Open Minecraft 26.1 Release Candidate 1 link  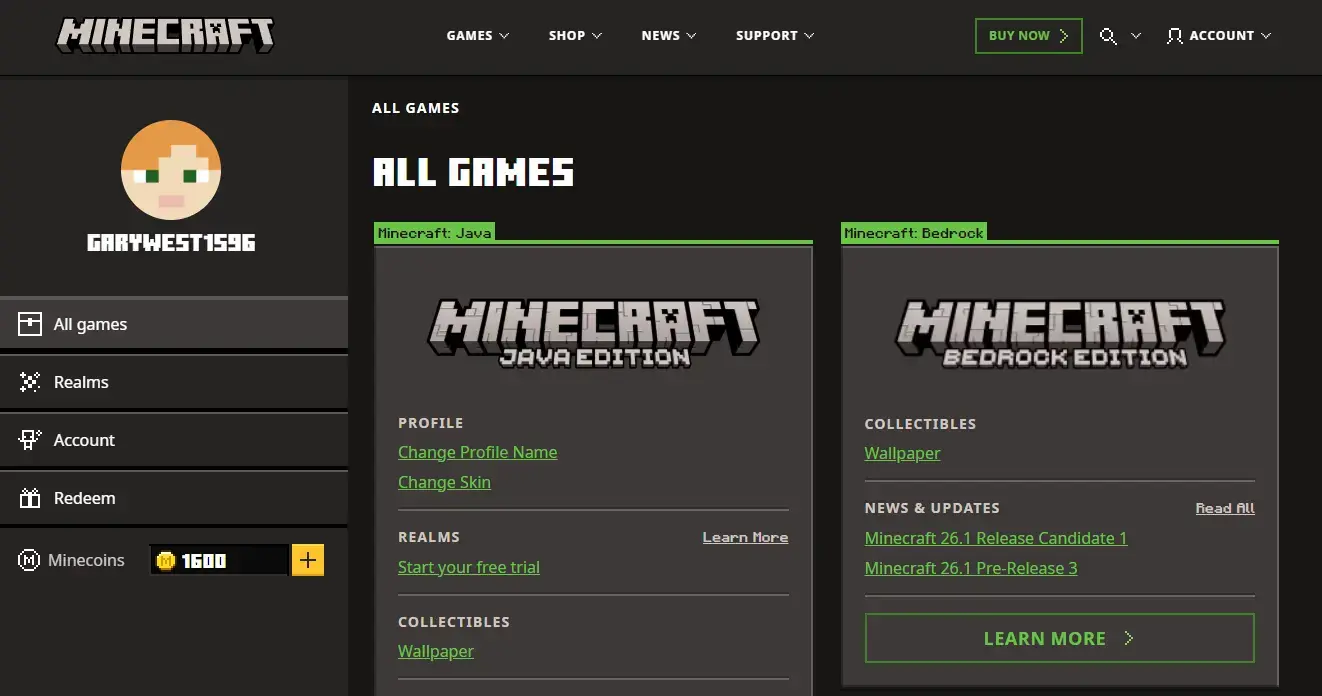(995, 538)
